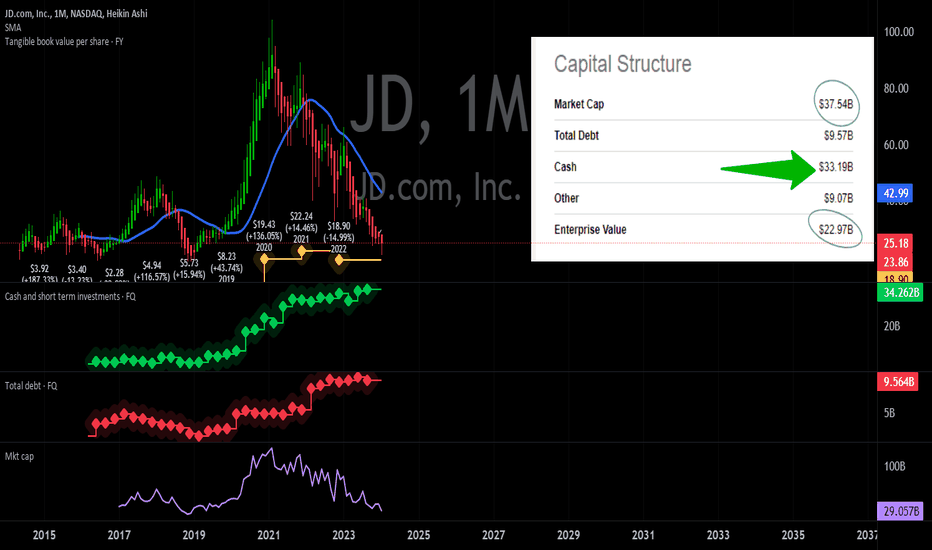932x550 pixels.
Task: Select 'Tangible book value per share - FY' label
Action: click(64, 42)
